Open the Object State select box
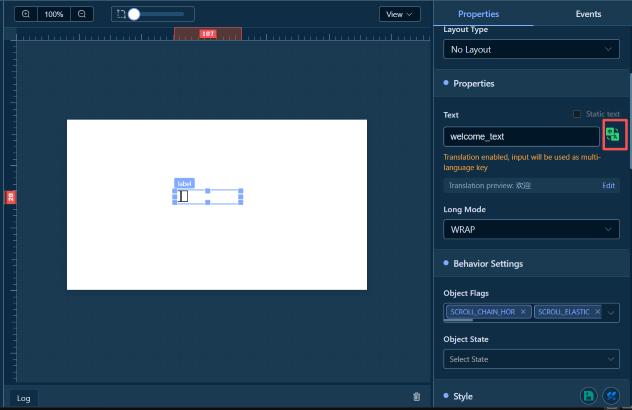632x410 pixels. [x=531, y=359]
